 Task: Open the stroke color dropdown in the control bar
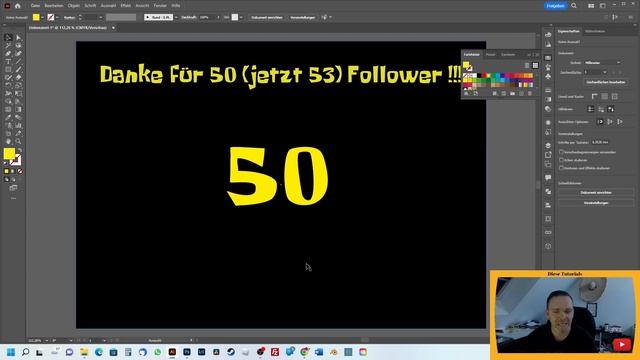[x=57, y=18]
